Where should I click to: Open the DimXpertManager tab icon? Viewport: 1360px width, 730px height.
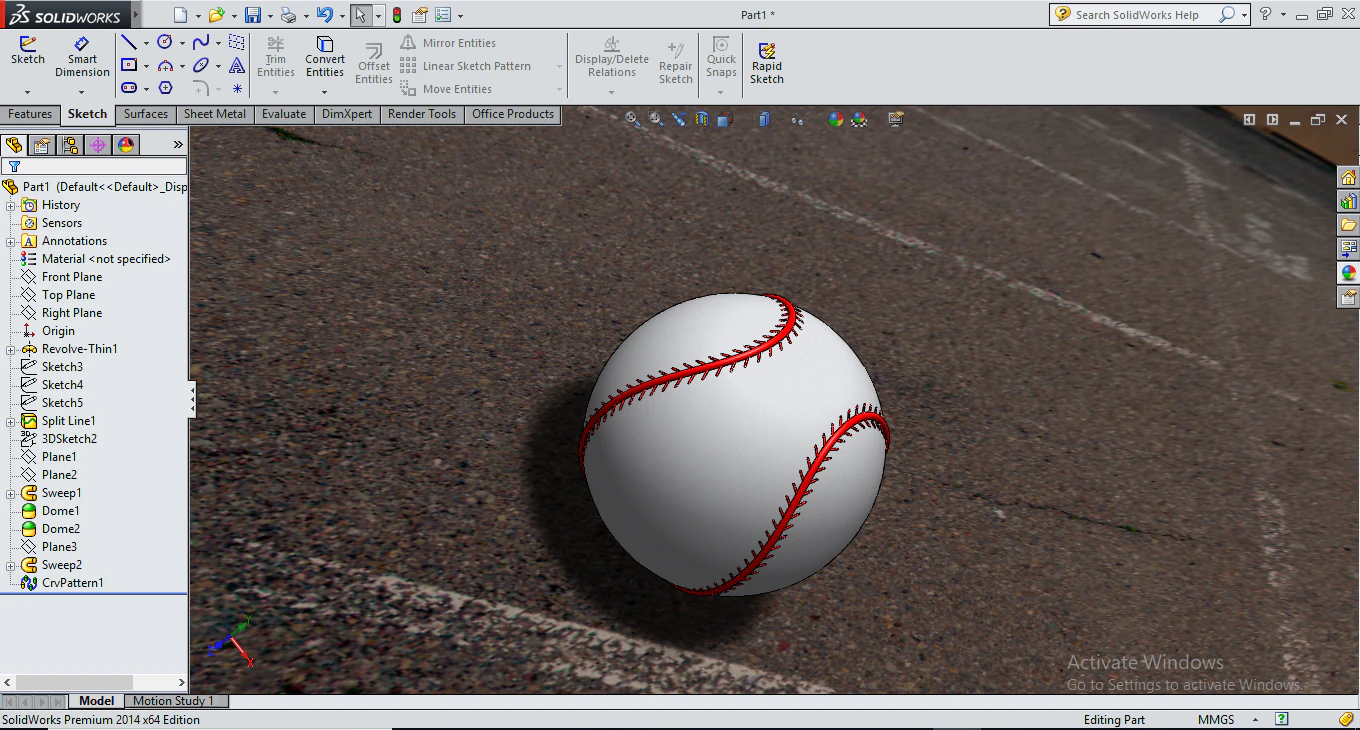(x=98, y=145)
